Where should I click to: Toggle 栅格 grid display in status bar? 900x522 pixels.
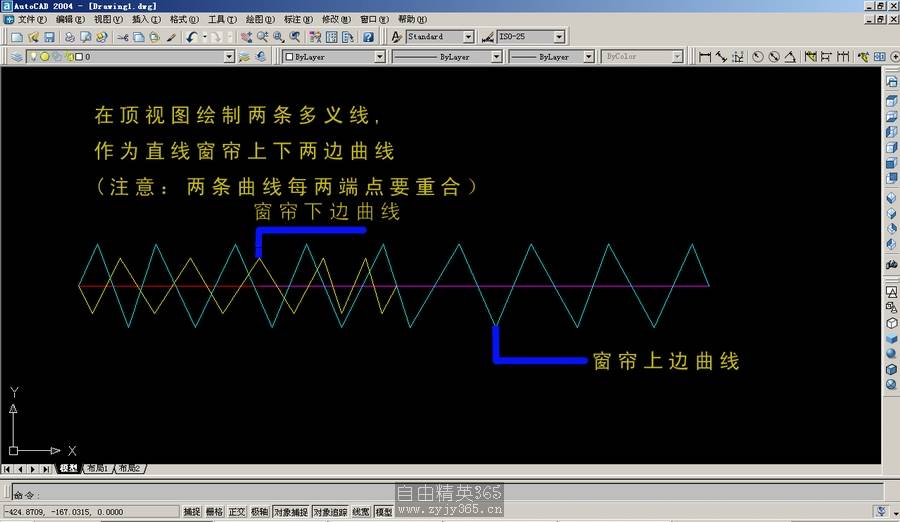214,512
